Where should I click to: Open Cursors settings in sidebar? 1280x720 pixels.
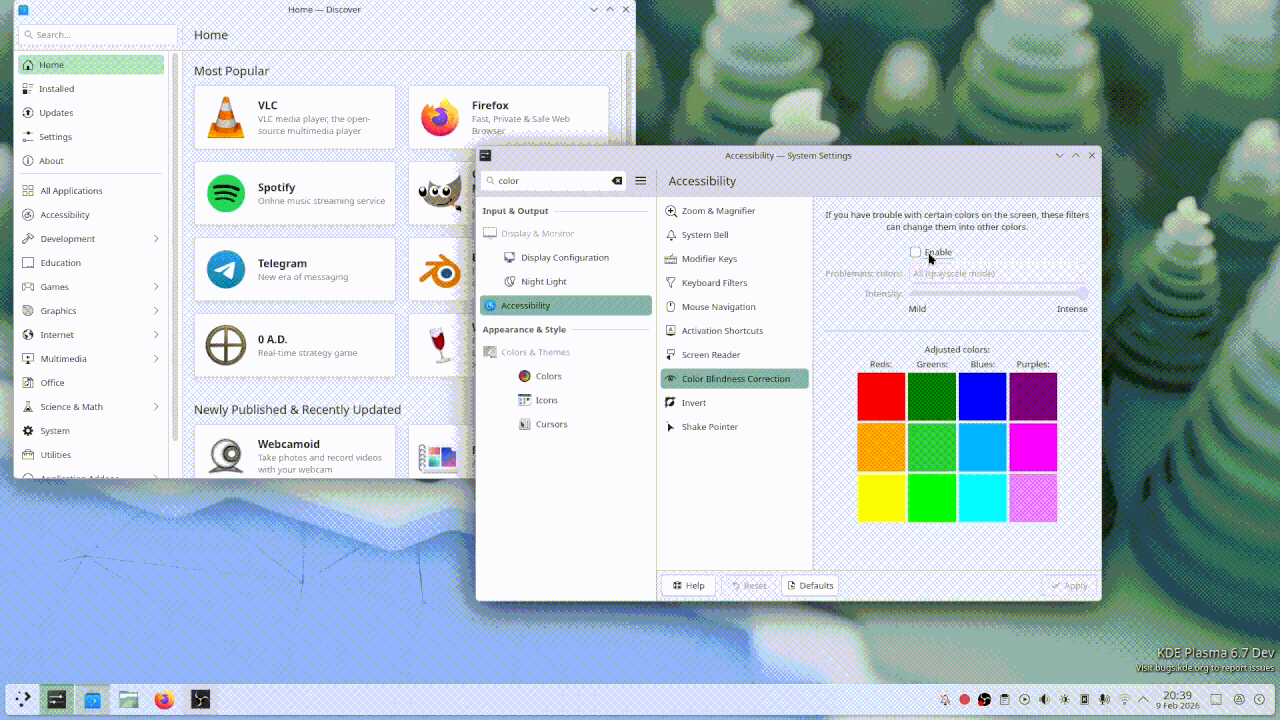coord(566,424)
